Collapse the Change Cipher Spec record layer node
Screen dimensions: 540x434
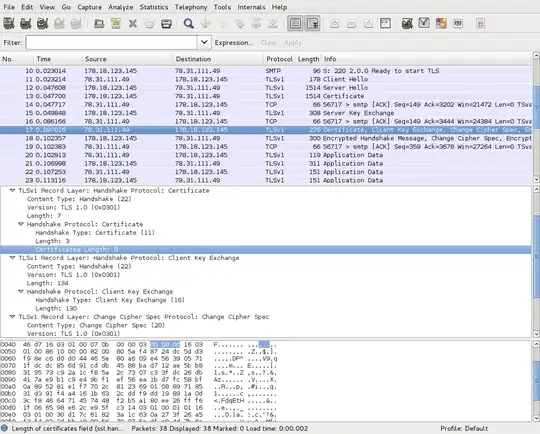point(12,317)
